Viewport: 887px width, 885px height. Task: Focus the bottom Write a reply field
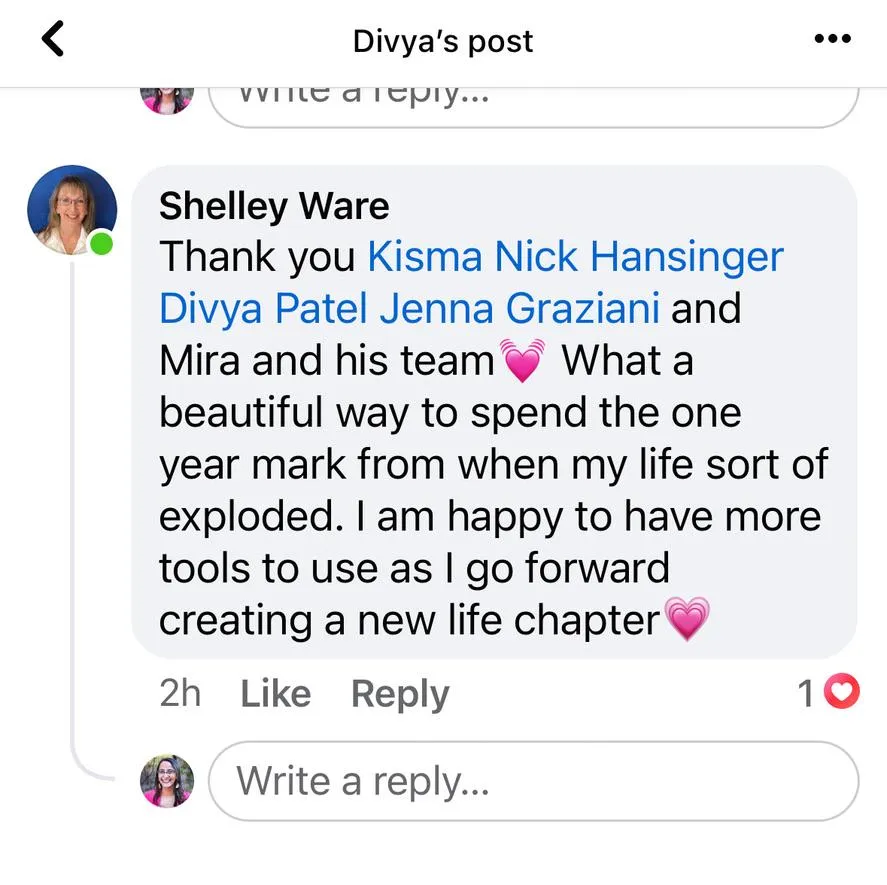534,781
